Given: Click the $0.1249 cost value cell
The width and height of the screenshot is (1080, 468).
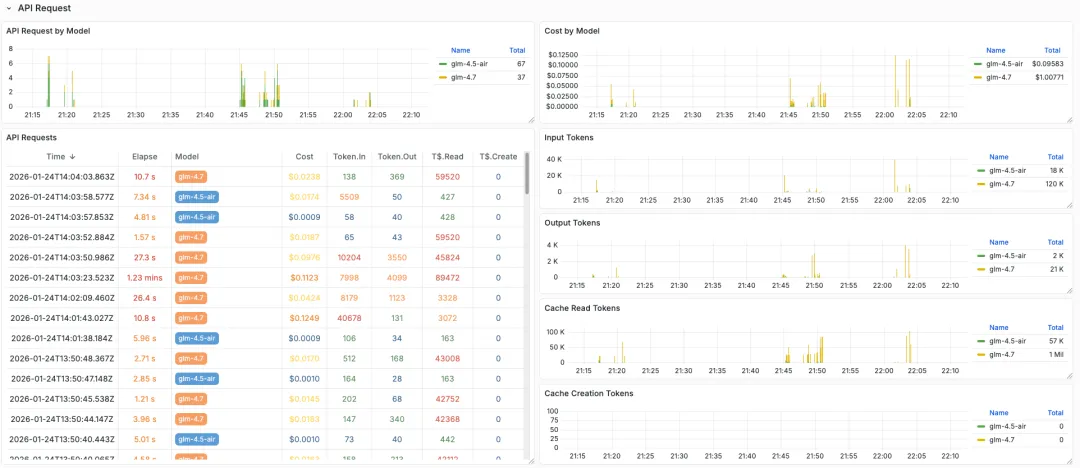Looking at the screenshot, I should (x=304, y=318).
